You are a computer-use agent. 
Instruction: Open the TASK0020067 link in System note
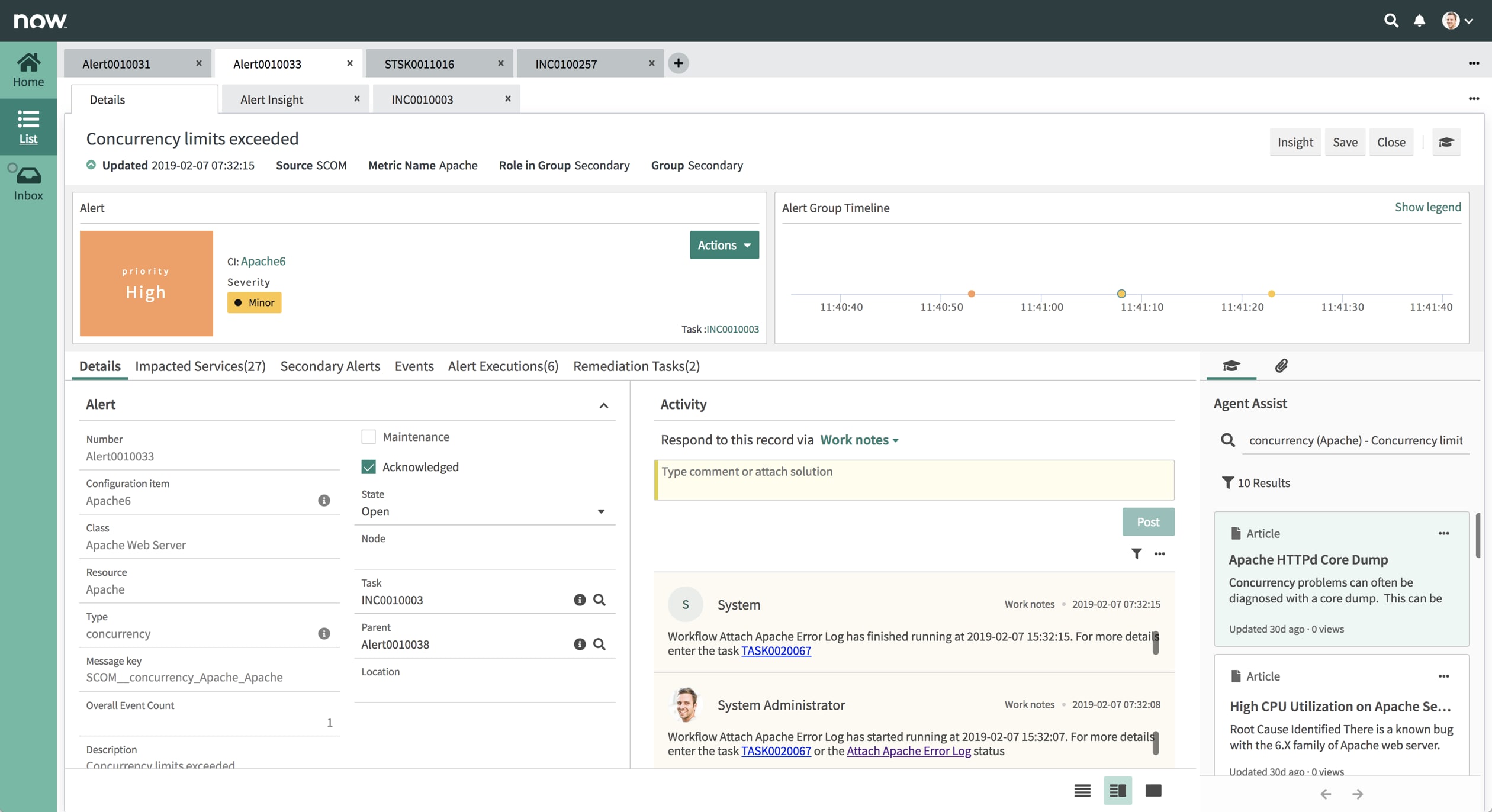pyautogui.click(x=776, y=651)
